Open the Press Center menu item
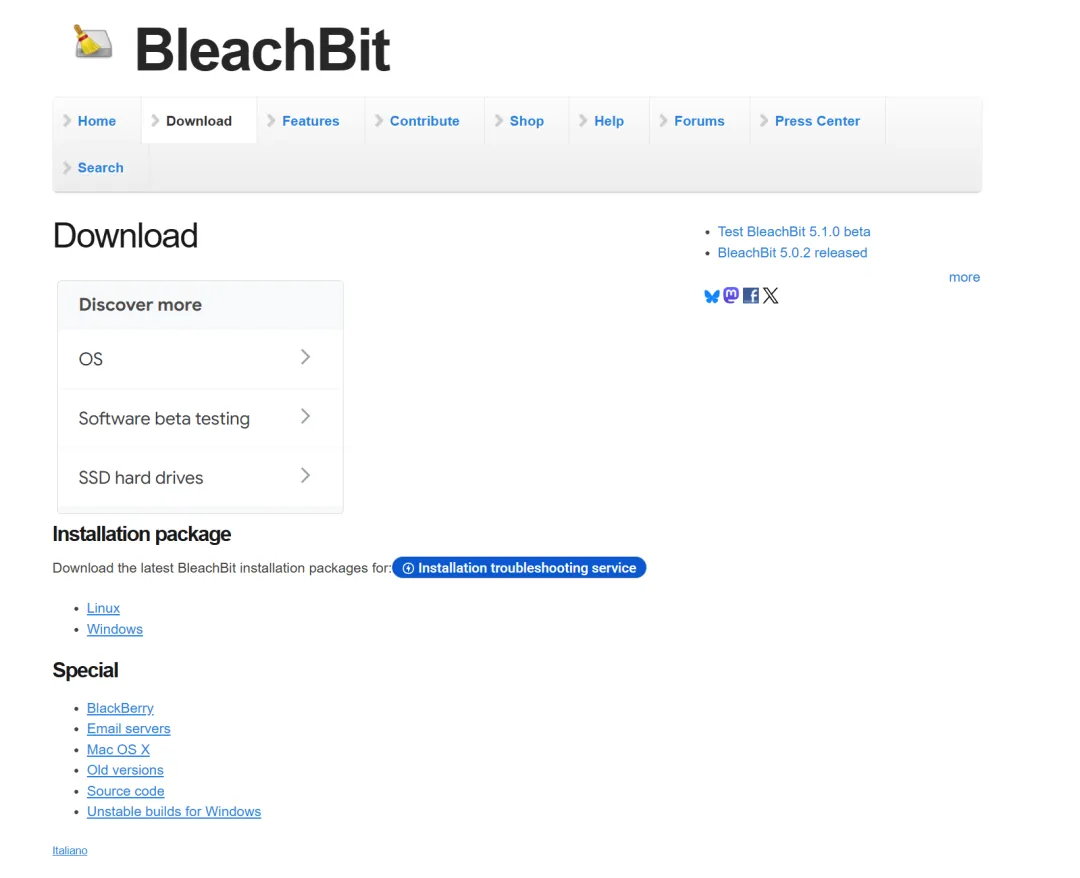Screen dimensions: 1080x878 (x=817, y=121)
